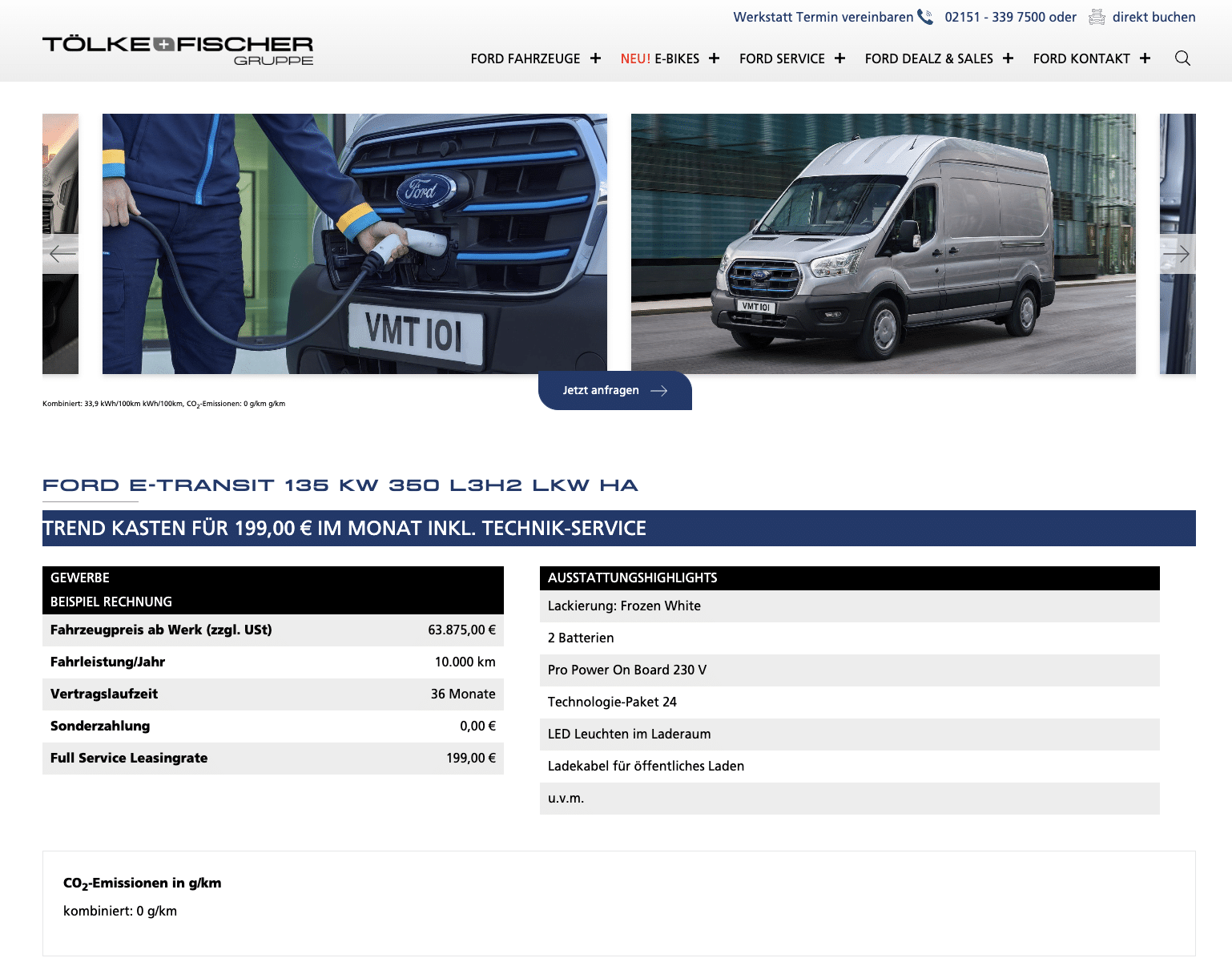Viewport: 1232px width, 974px height.
Task: Select Pro Power On Board 230 V row
Action: tap(850, 670)
